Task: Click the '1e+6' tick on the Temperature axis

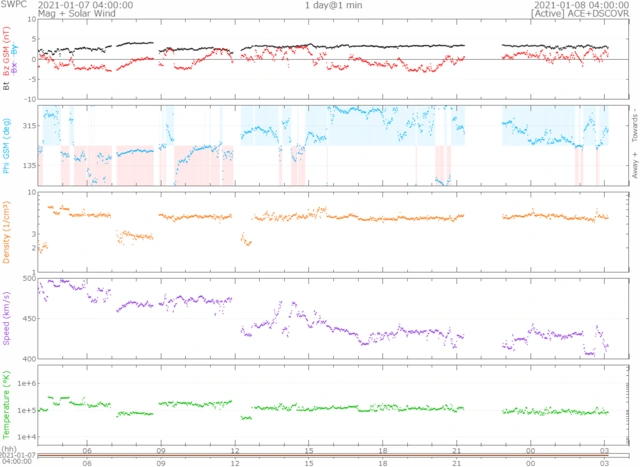Action: pyautogui.click(x=27, y=383)
